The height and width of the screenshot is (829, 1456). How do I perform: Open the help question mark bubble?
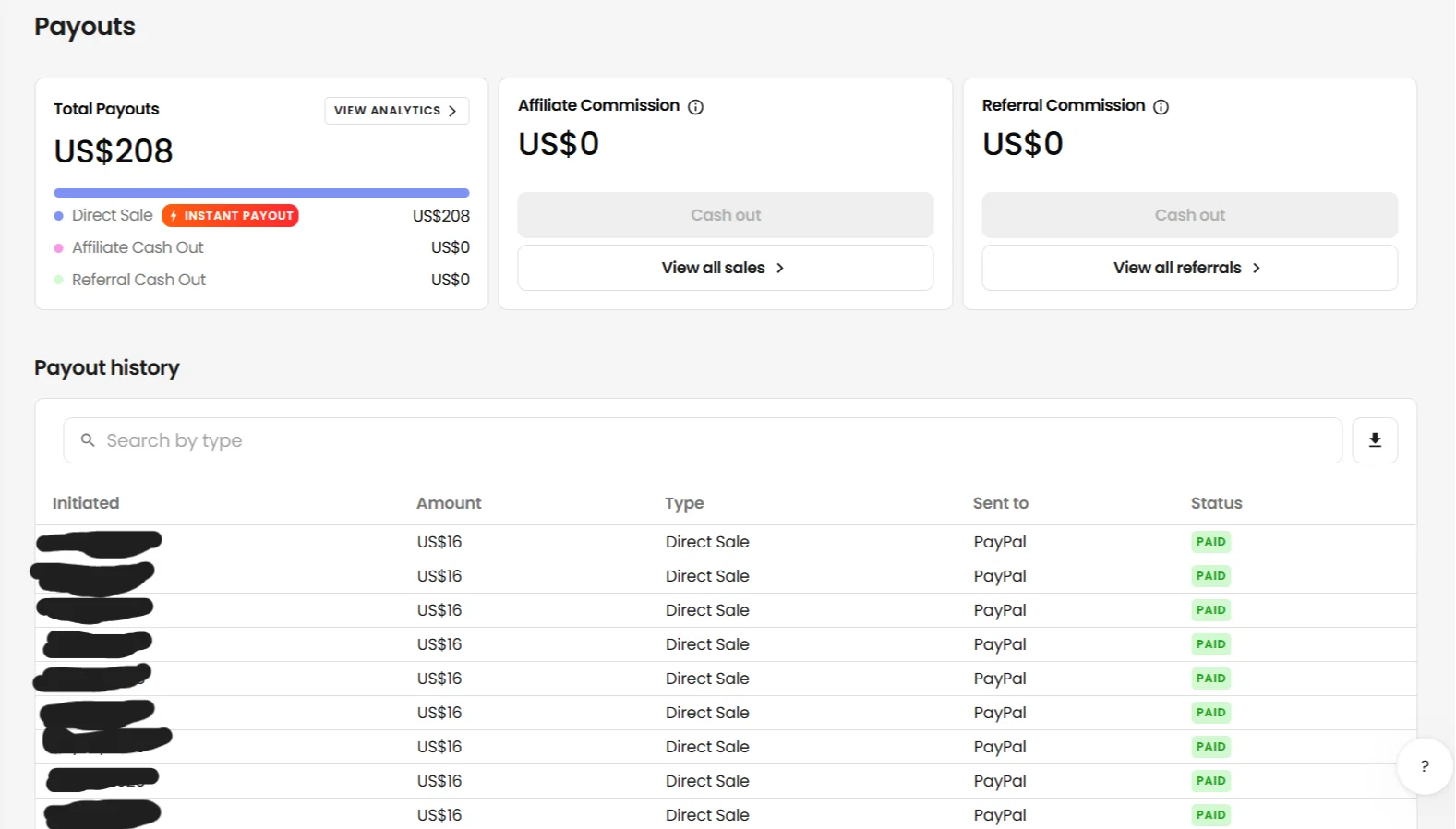1425,766
